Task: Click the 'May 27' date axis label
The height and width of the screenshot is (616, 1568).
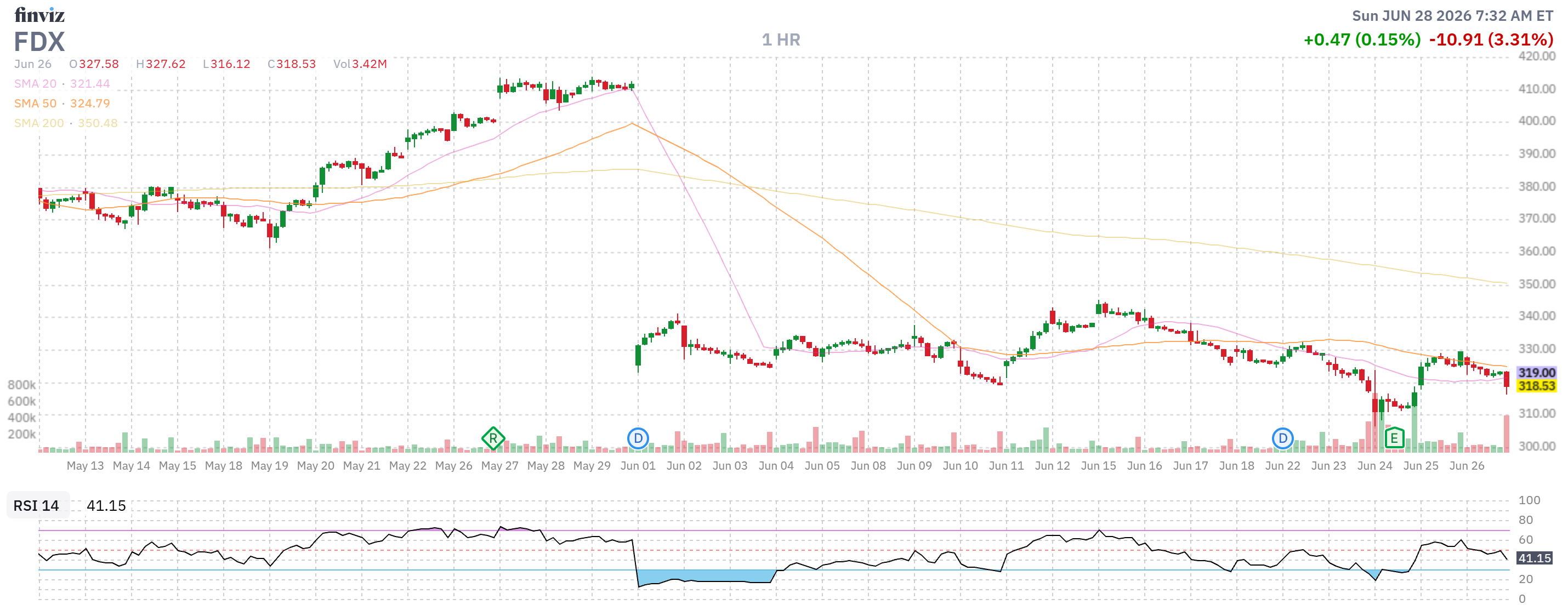Action: point(500,466)
